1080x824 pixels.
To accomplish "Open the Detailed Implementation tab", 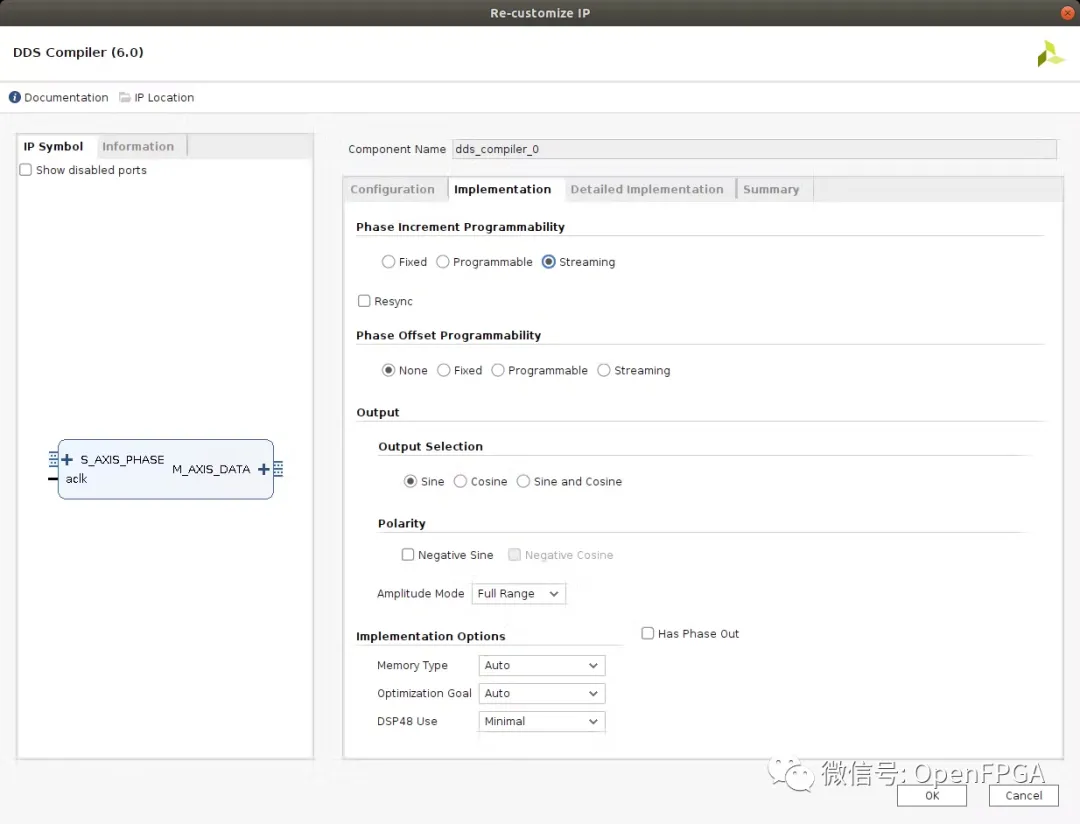I will [x=647, y=189].
